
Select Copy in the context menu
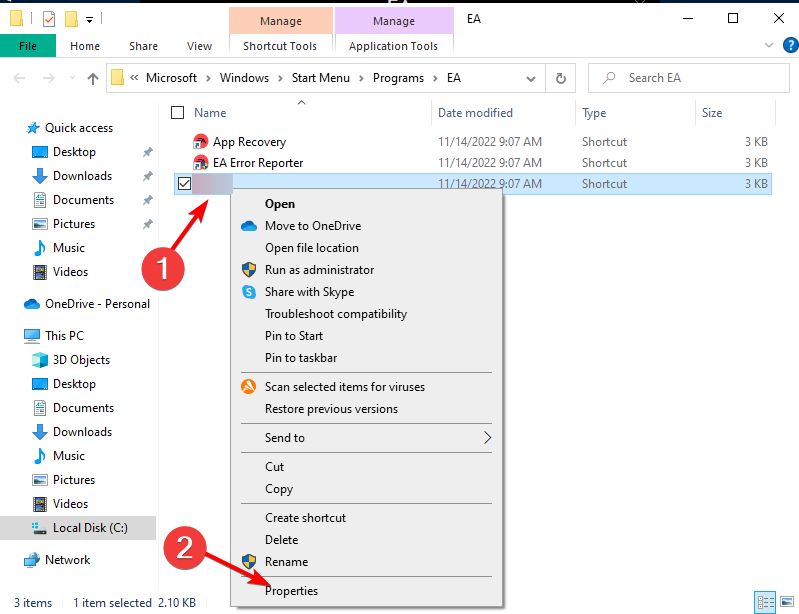coord(279,489)
